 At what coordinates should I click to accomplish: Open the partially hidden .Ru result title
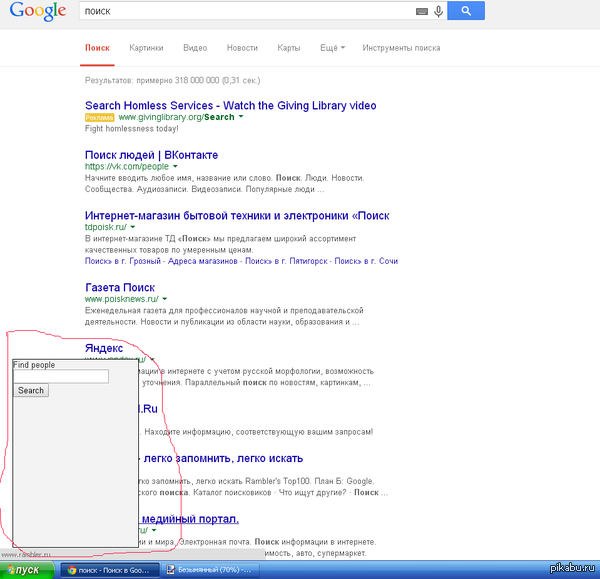[x=148, y=409]
